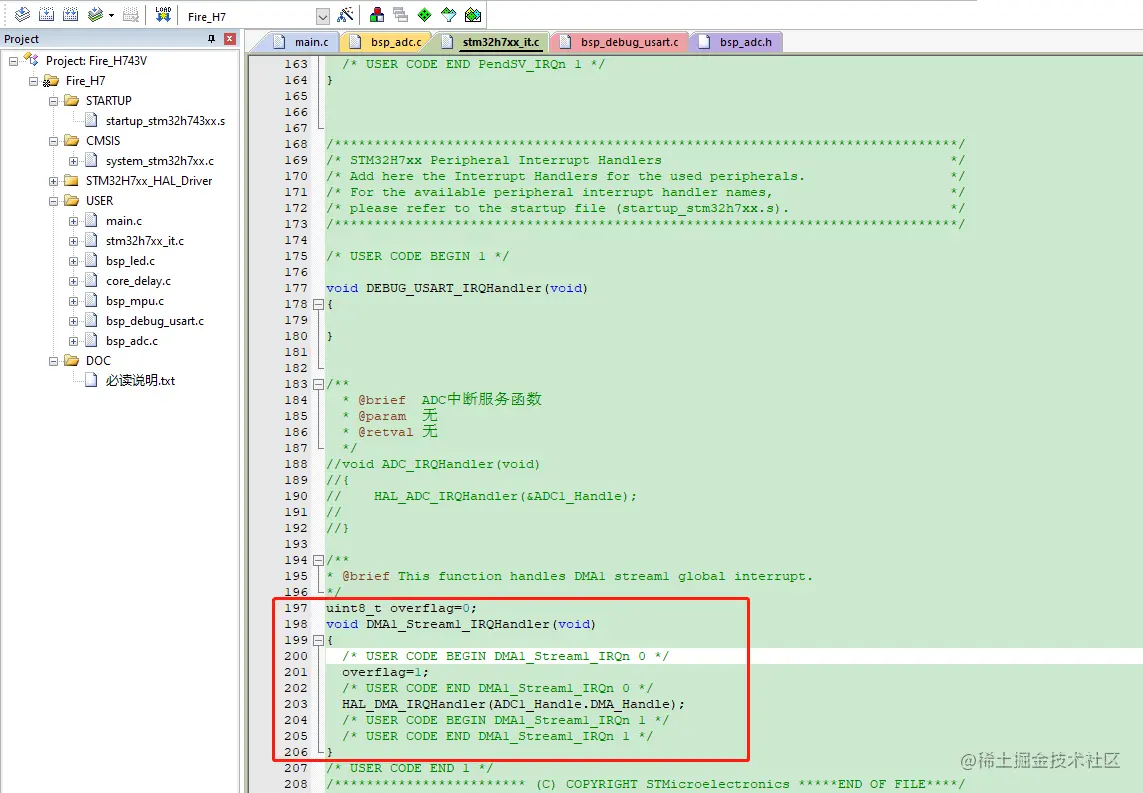Collapse the Fire_H7 target node
The width and height of the screenshot is (1143, 793).
(34, 81)
